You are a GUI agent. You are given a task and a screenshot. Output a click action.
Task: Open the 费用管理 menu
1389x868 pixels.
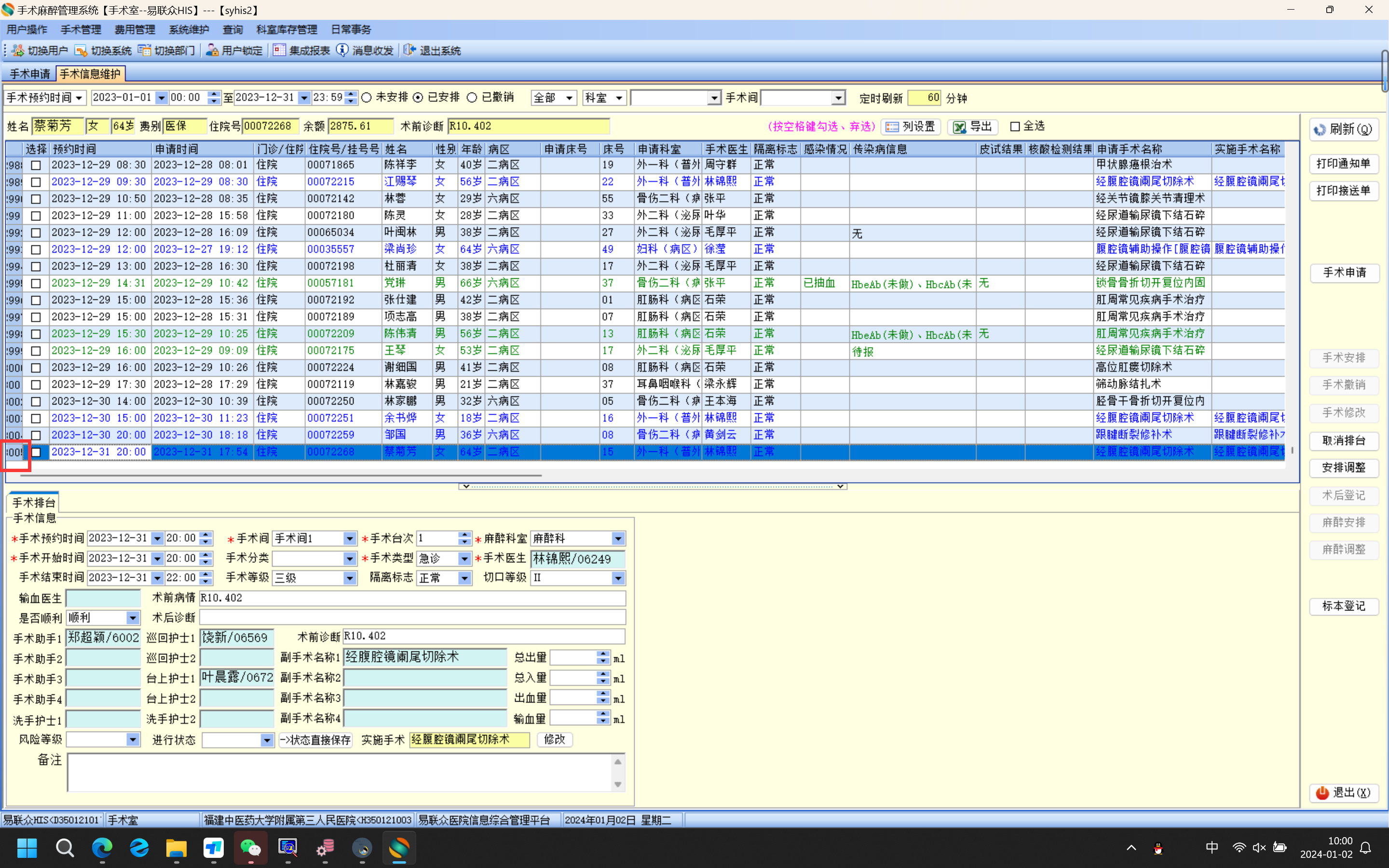[134, 29]
